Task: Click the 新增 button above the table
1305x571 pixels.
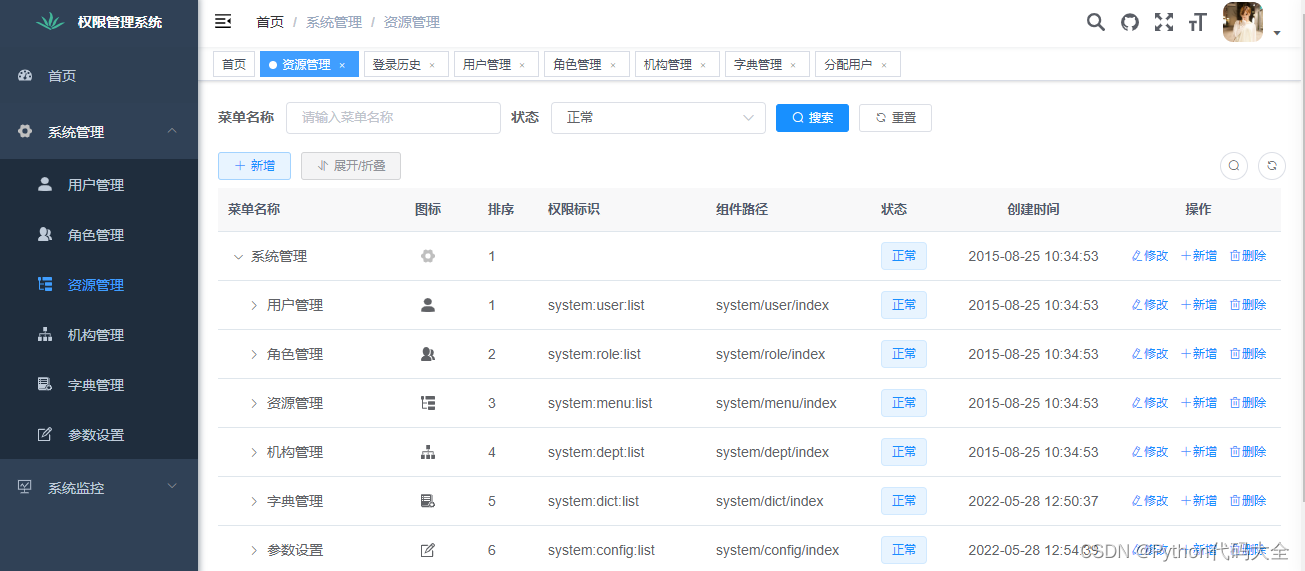Action: click(x=254, y=166)
